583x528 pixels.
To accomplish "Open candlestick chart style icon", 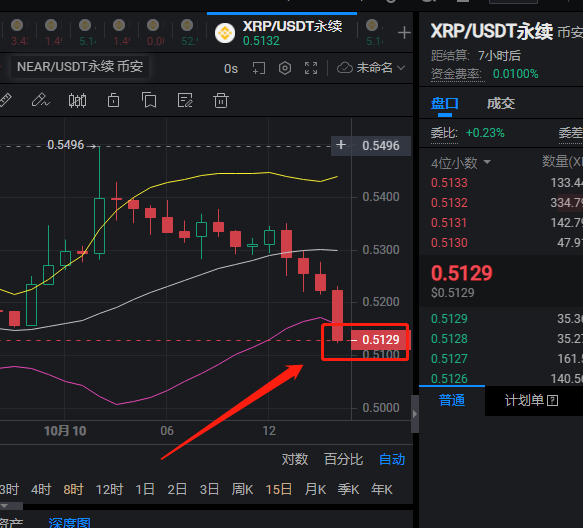I will (77, 100).
